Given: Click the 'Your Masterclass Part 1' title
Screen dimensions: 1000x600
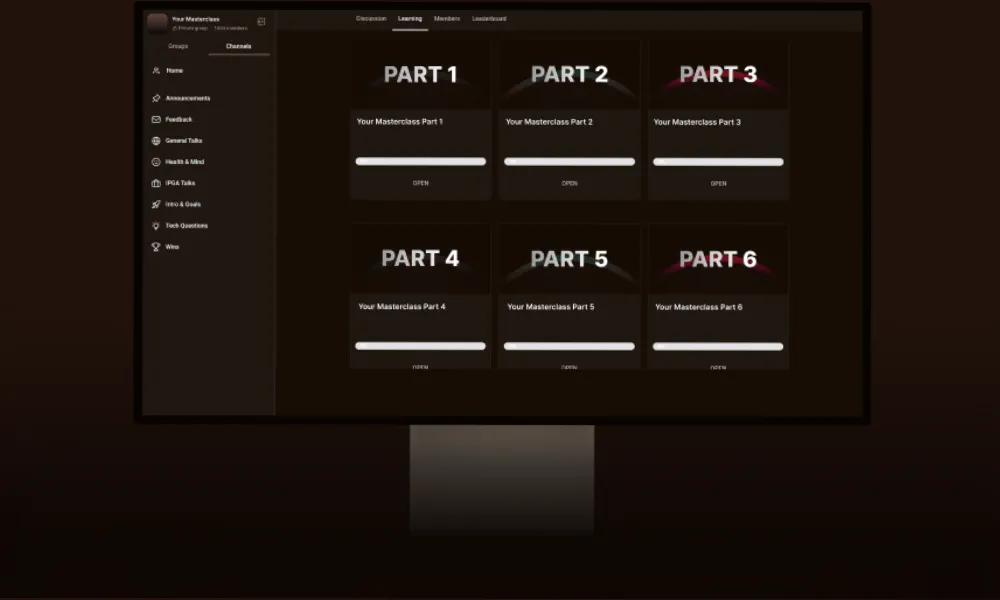Looking at the screenshot, I should pos(400,121).
